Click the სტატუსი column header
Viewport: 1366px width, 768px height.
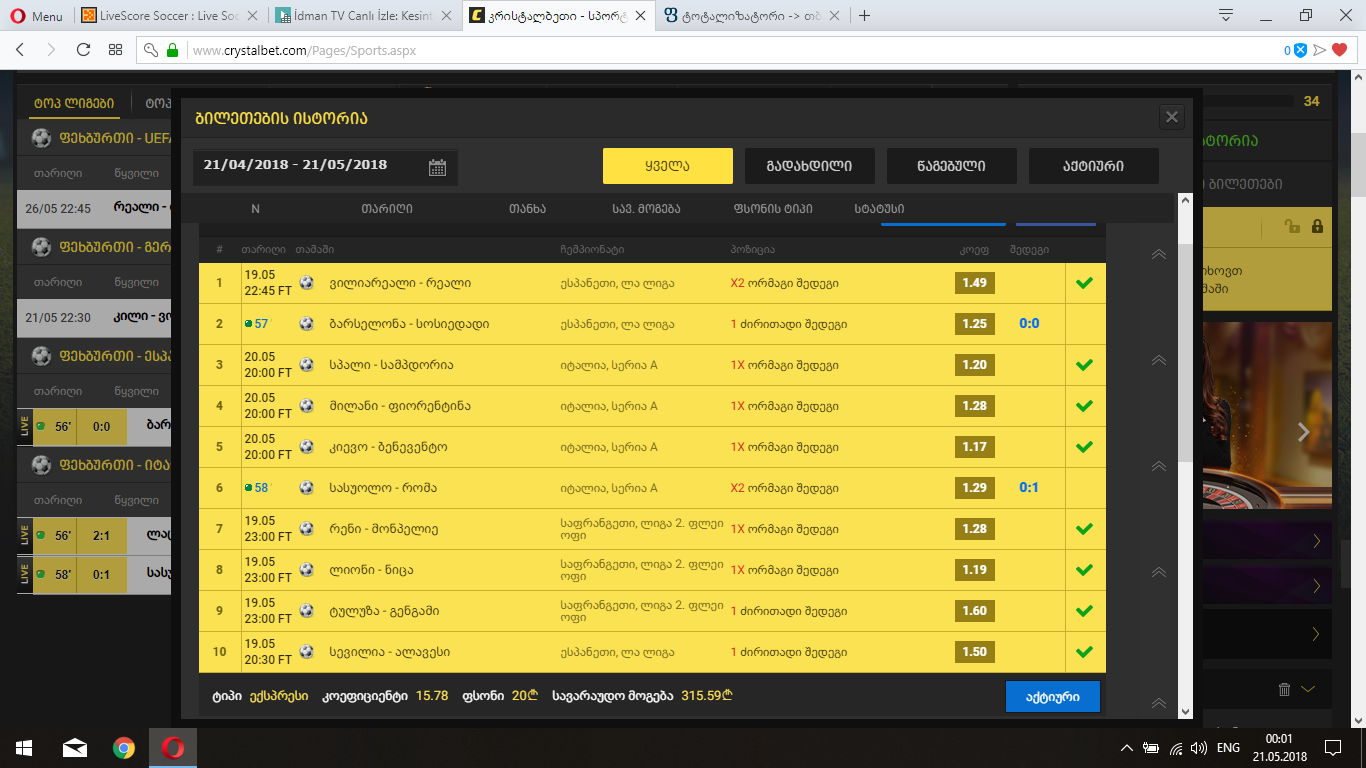click(x=880, y=209)
